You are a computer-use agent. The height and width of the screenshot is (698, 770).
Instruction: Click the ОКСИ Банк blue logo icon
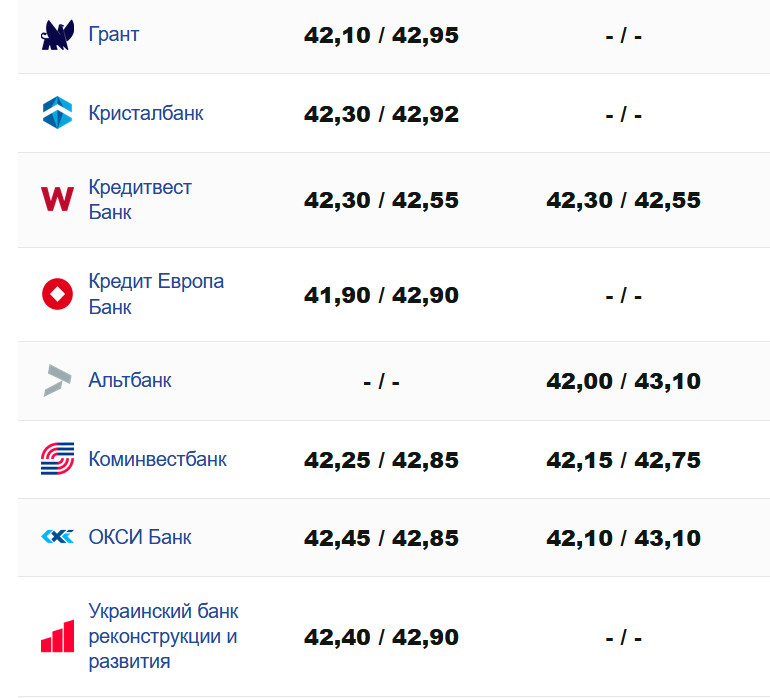tap(57, 537)
